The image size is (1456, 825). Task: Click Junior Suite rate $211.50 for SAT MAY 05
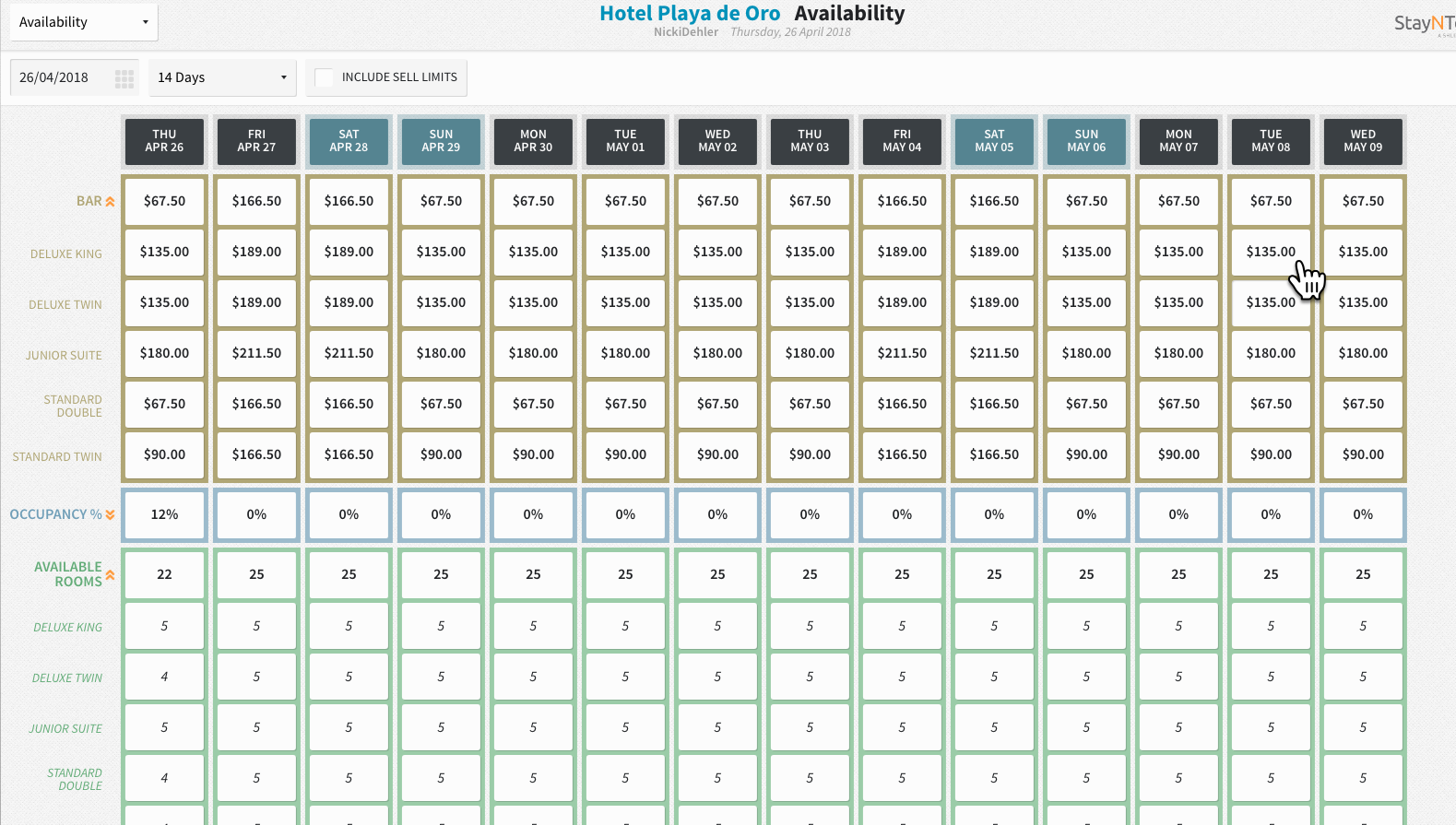(x=994, y=353)
